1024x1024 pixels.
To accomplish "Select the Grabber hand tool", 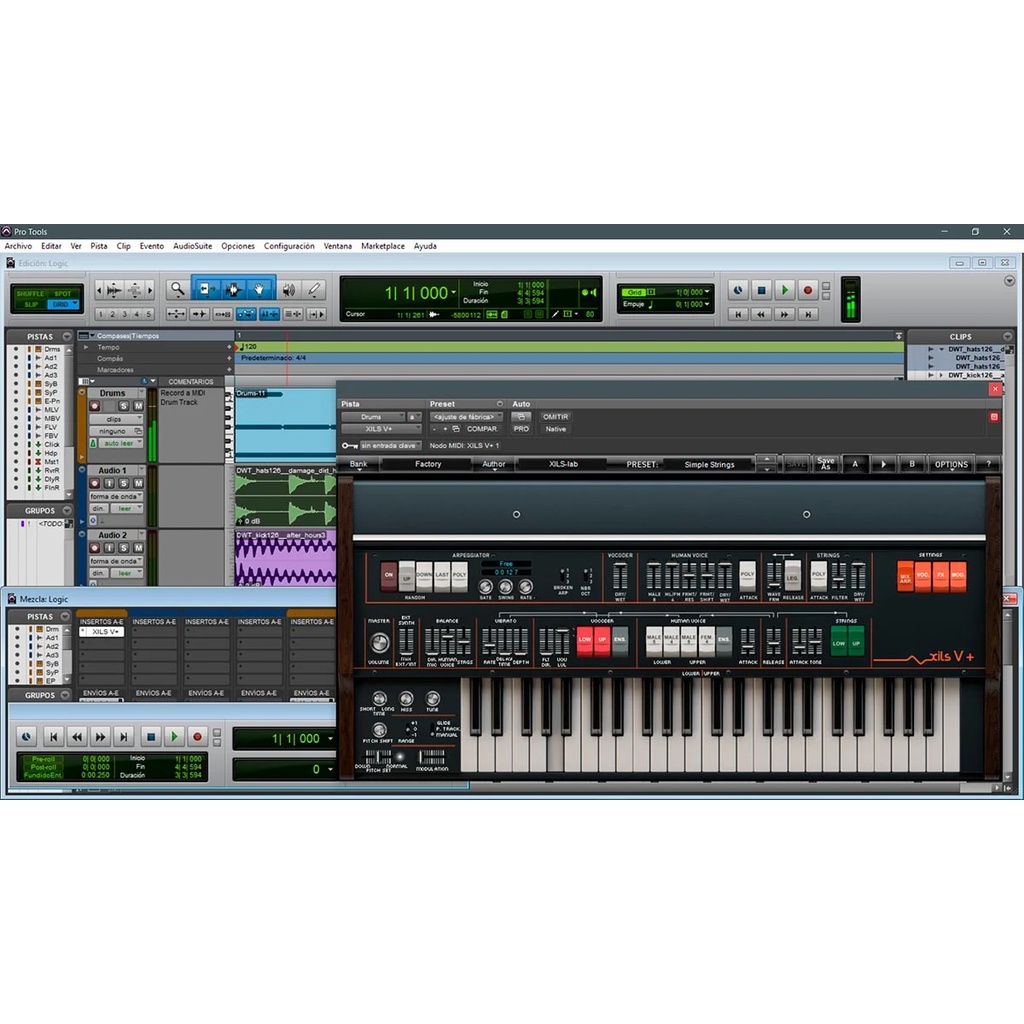I will [260, 289].
